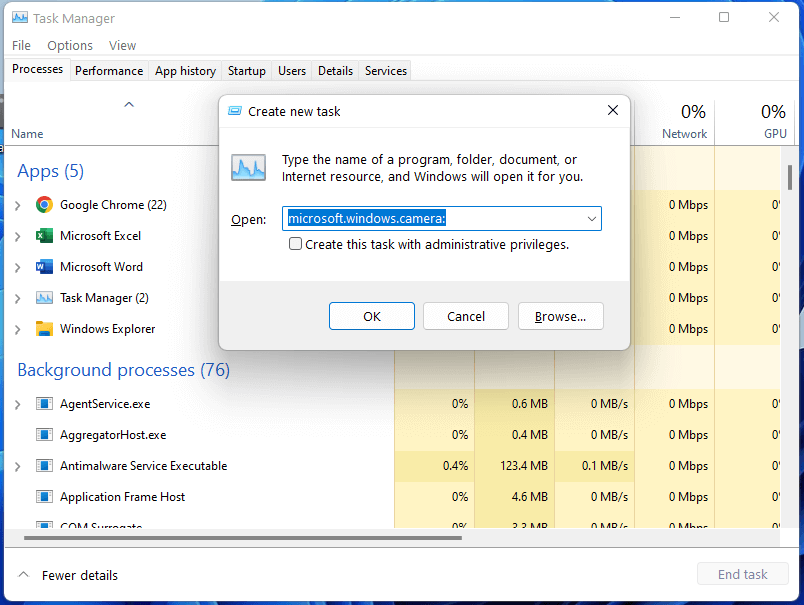Image resolution: width=804 pixels, height=605 pixels.
Task: Expand the Task Manager (2) process group
Action: tap(18, 298)
